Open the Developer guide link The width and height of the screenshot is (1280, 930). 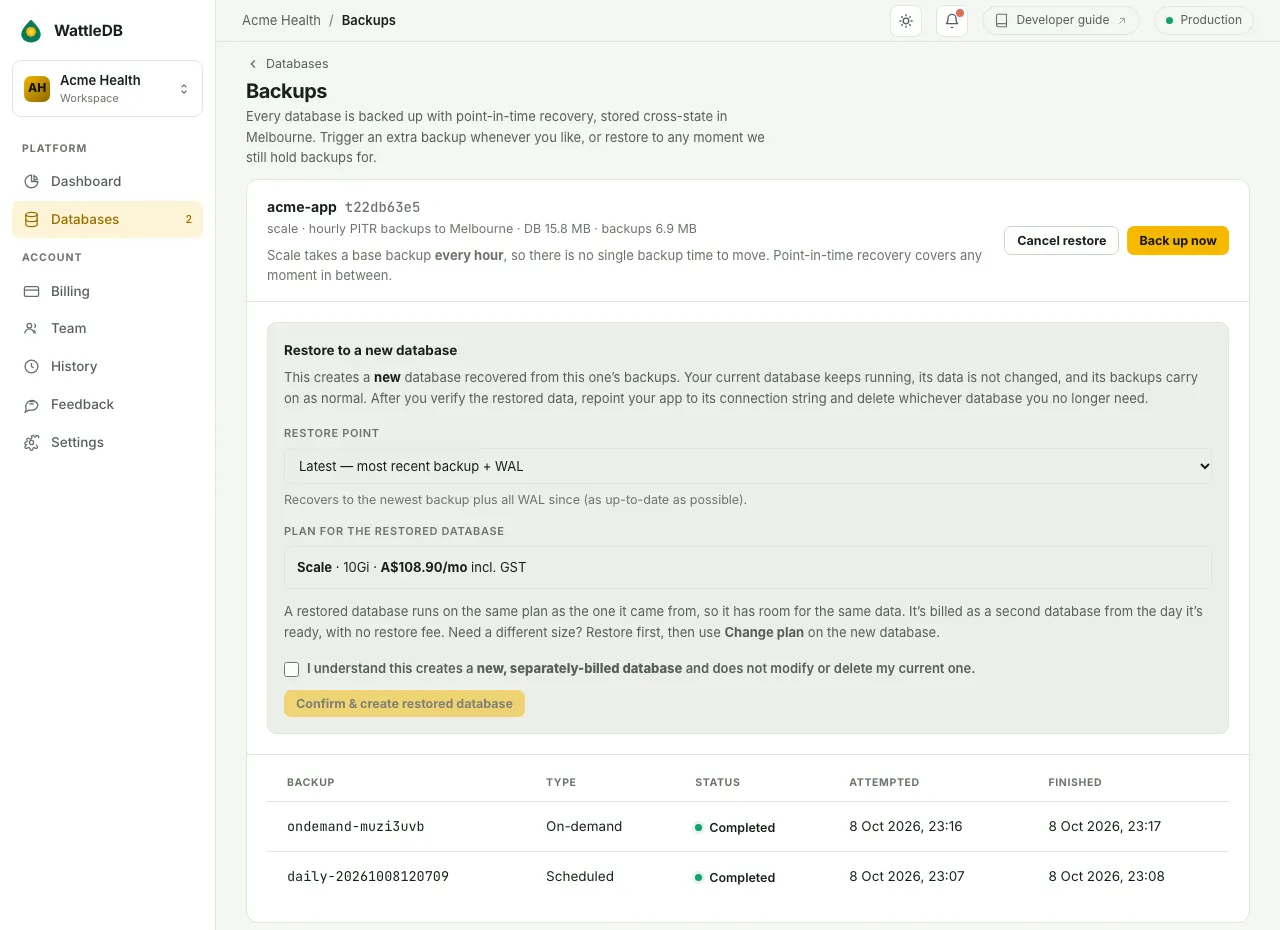point(1061,20)
